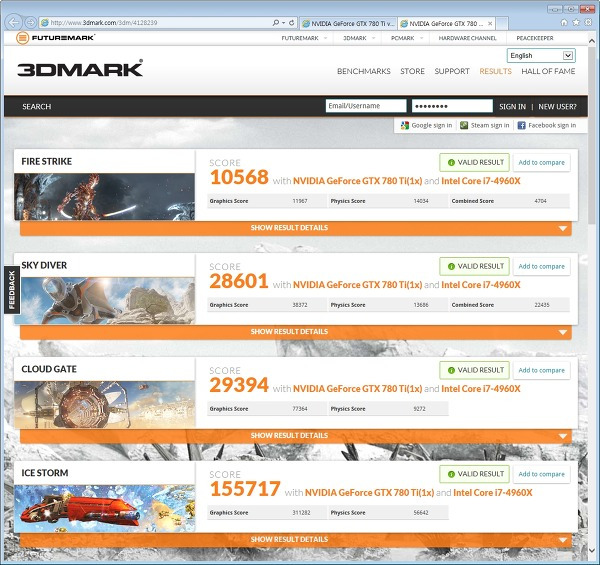Screen dimensions: 600x565
Task: Go back with the browser back arrow
Action: (14, 23)
